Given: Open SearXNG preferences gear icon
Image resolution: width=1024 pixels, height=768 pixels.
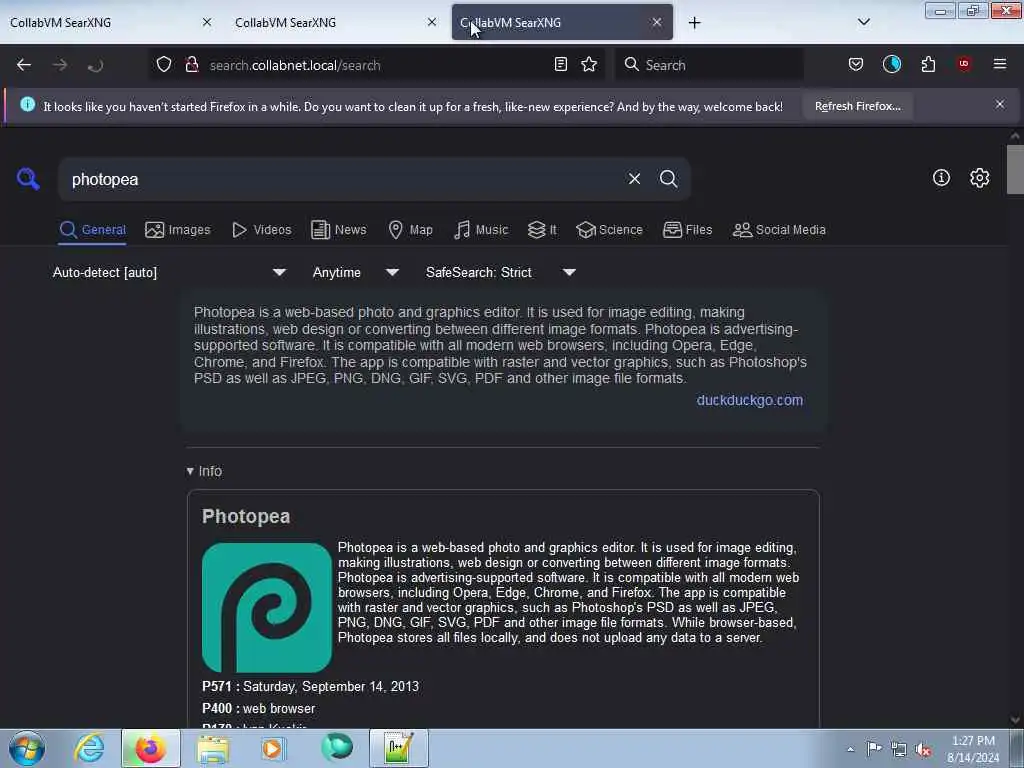Looking at the screenshot, I should [980, 177].
